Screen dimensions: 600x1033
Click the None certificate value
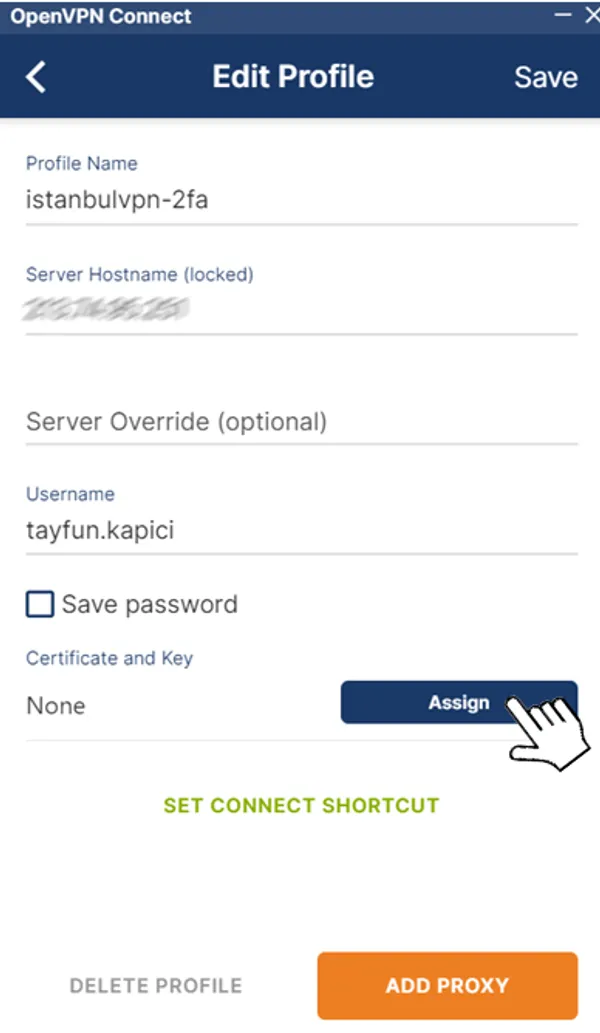[x=56, y=706]
